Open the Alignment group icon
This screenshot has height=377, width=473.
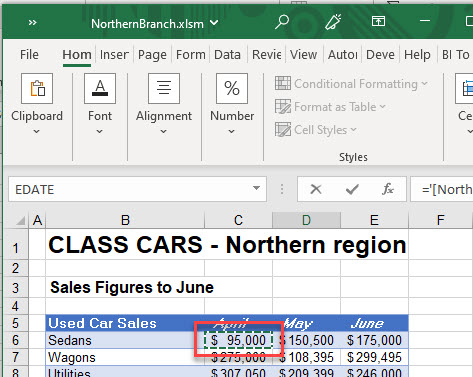[x=164, y=89]
